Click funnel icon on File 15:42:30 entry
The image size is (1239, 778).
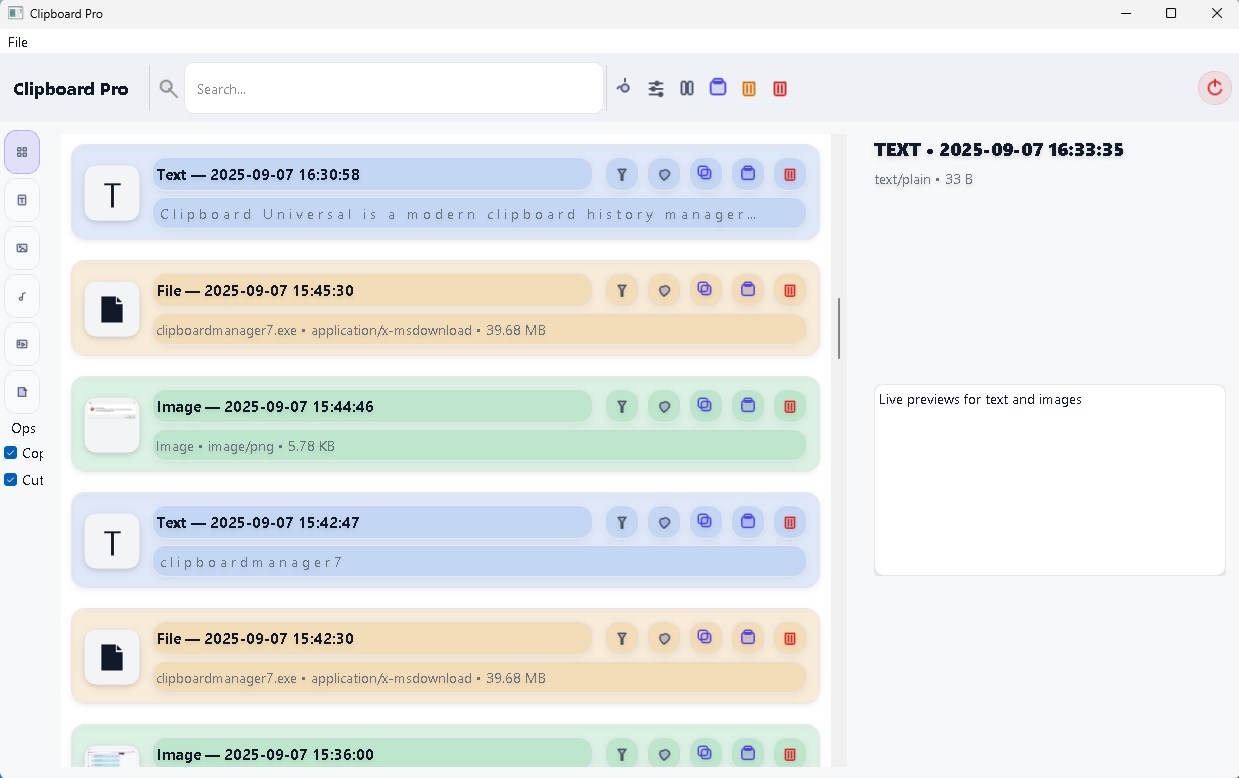pos(622,638)
